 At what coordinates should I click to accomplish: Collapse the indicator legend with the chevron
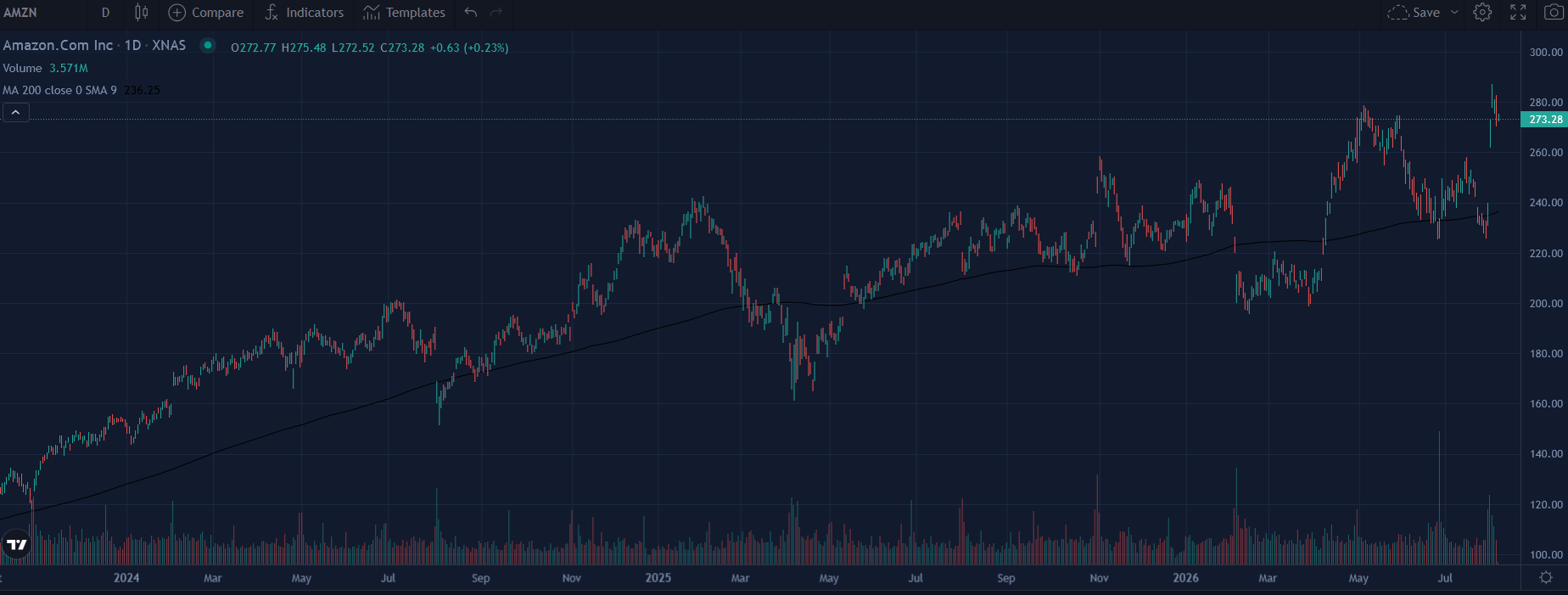point(15,112)
